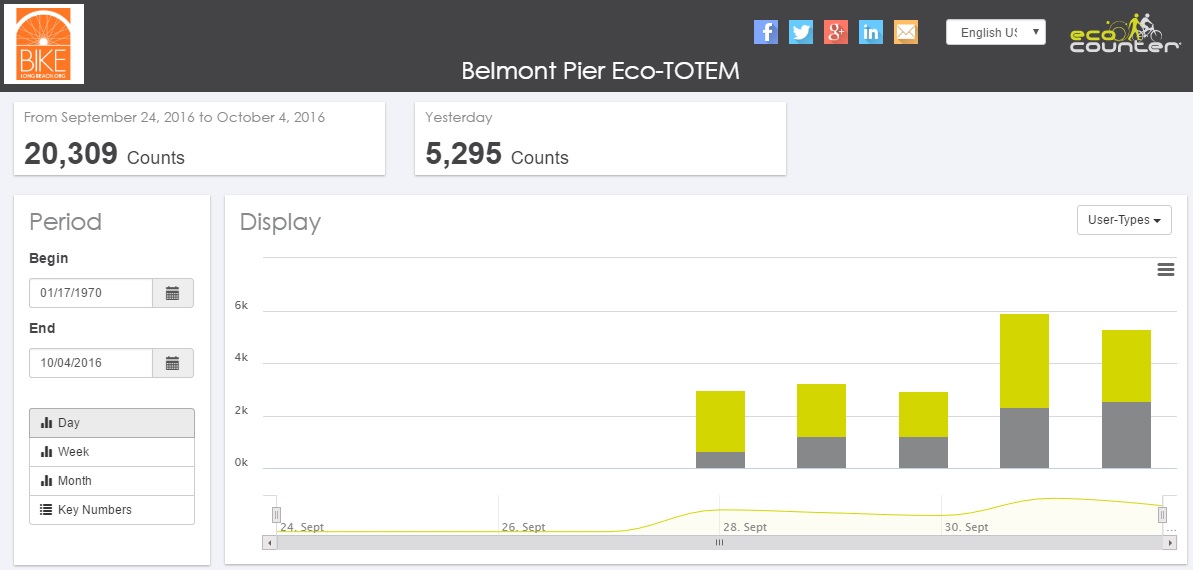Open the chart hamburger menu
The width and height of the screenshot is (1193, 570).
(1165, 270)
